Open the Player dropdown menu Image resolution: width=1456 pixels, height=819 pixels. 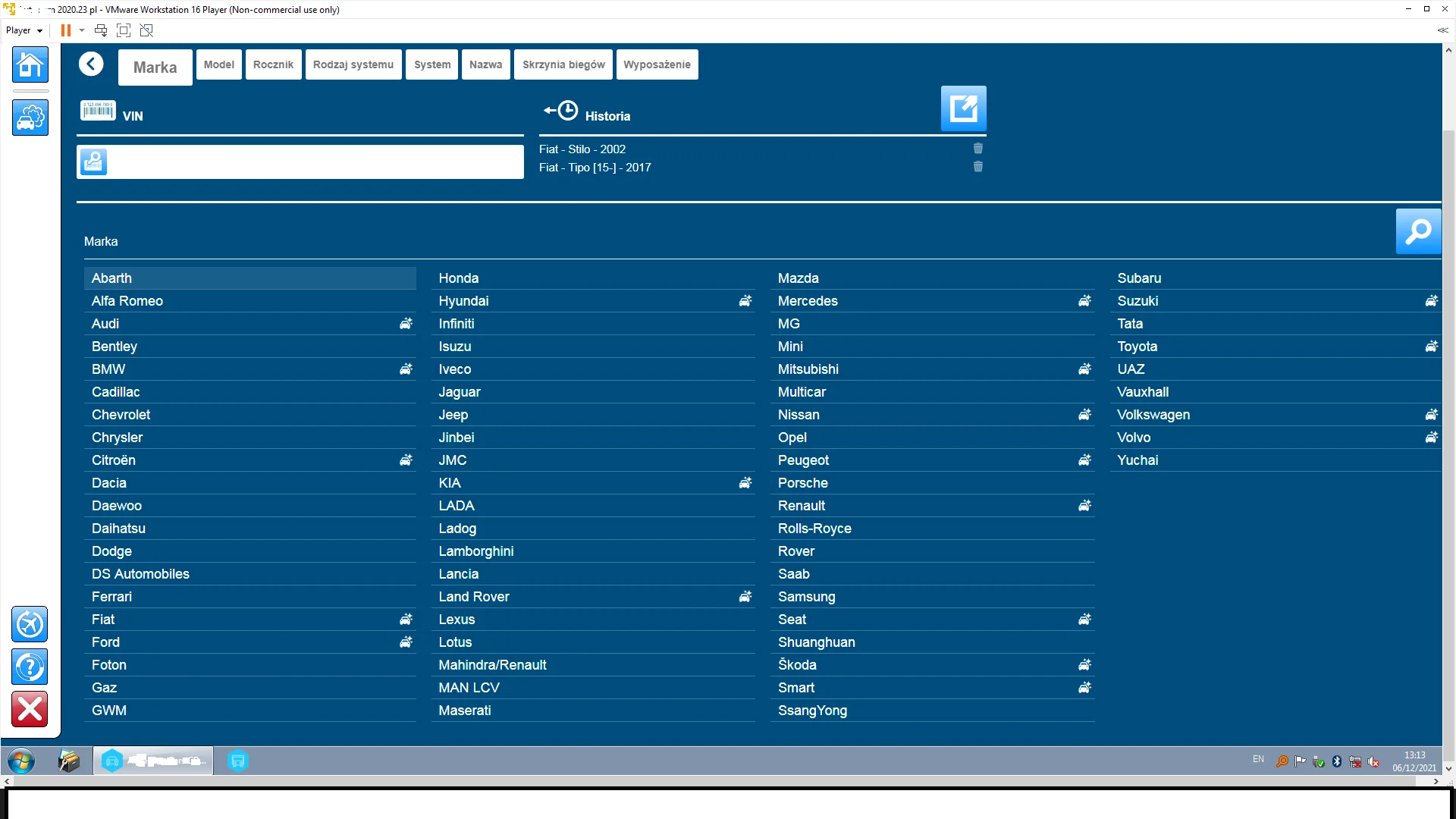(24, 30)
